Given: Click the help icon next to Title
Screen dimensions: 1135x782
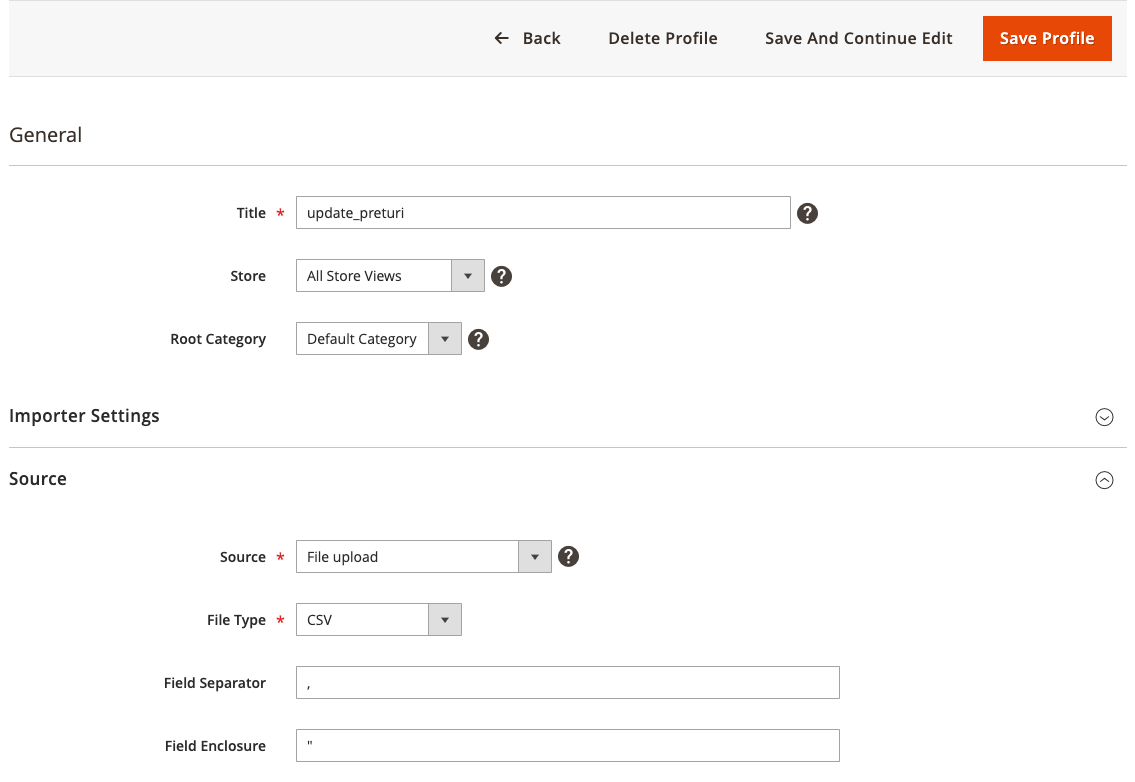Looking at the screenshot, I should point(807,214).
